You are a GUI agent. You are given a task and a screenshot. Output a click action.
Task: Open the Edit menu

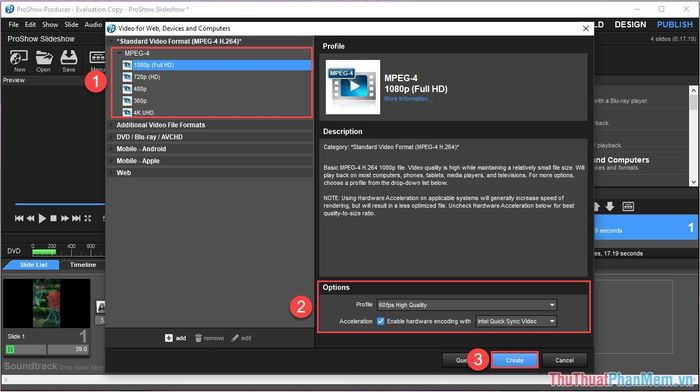[x=30, y=25]
